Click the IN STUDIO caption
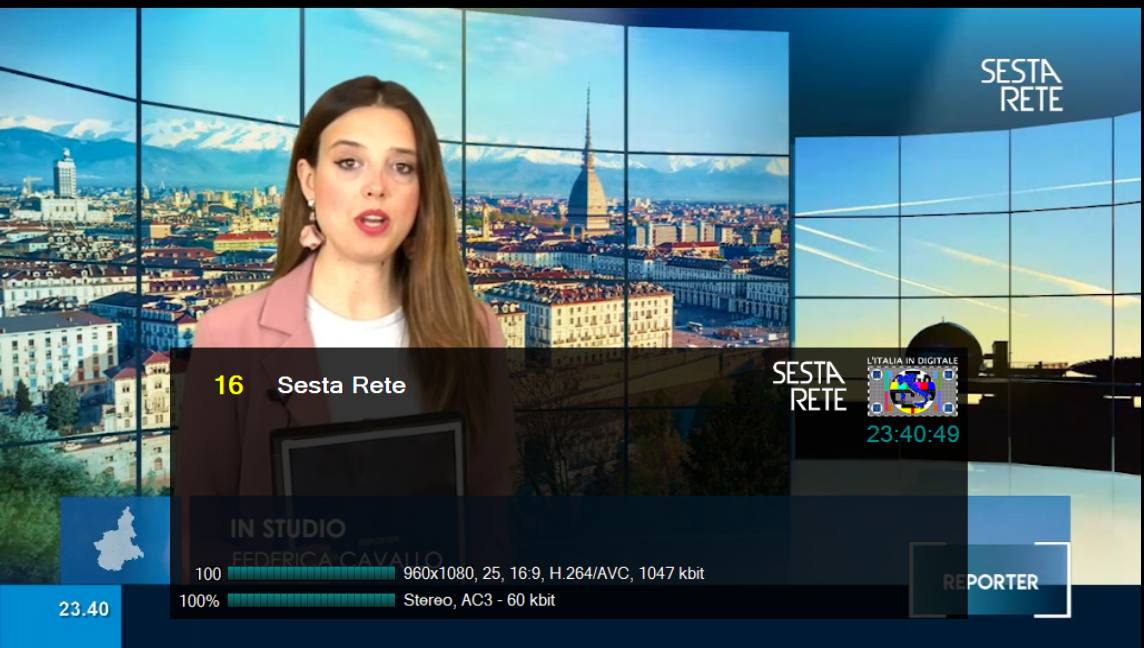 (287, 528)
